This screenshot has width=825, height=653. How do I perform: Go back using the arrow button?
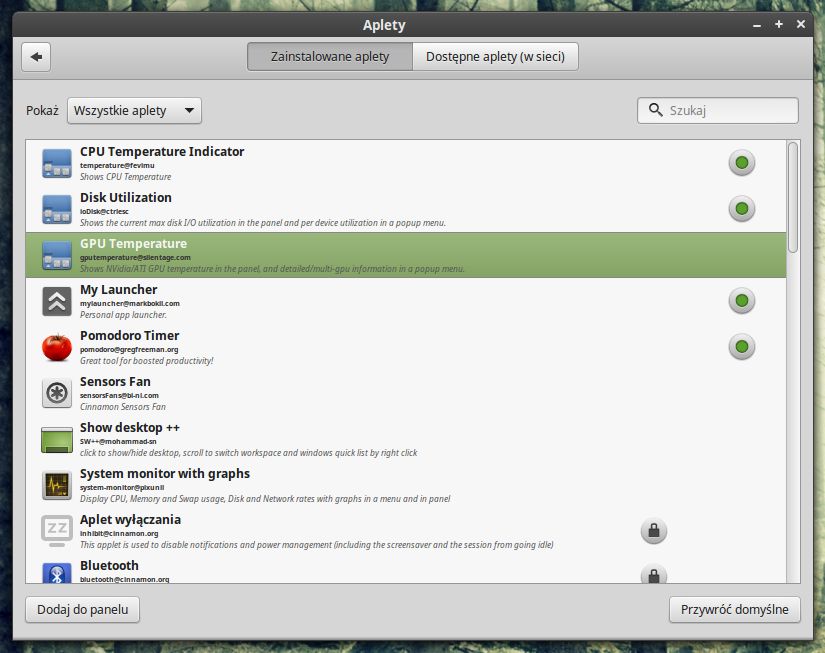click(36, 57)
